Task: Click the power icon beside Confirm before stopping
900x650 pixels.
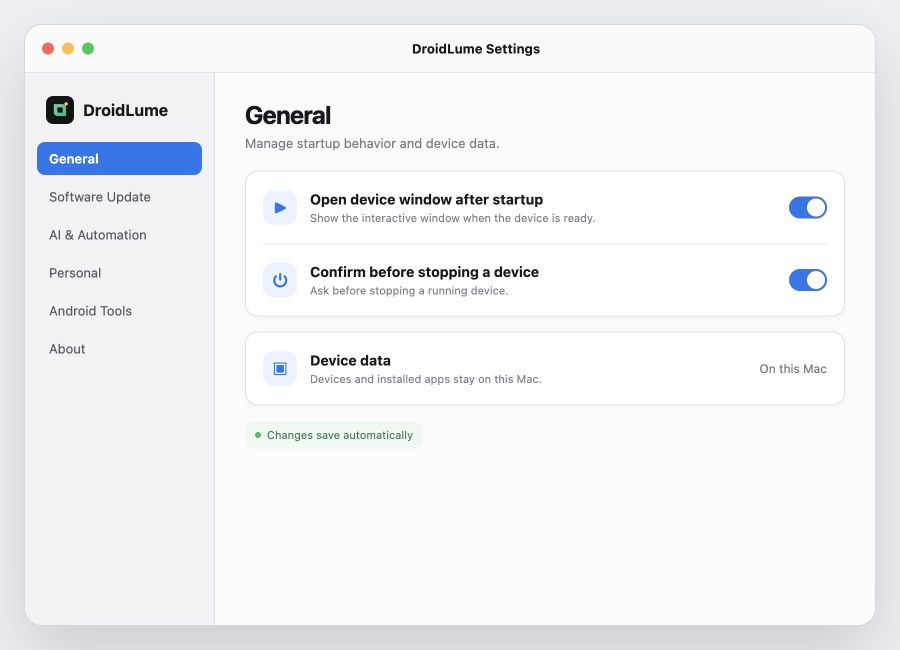Action: tap(280, 280)
